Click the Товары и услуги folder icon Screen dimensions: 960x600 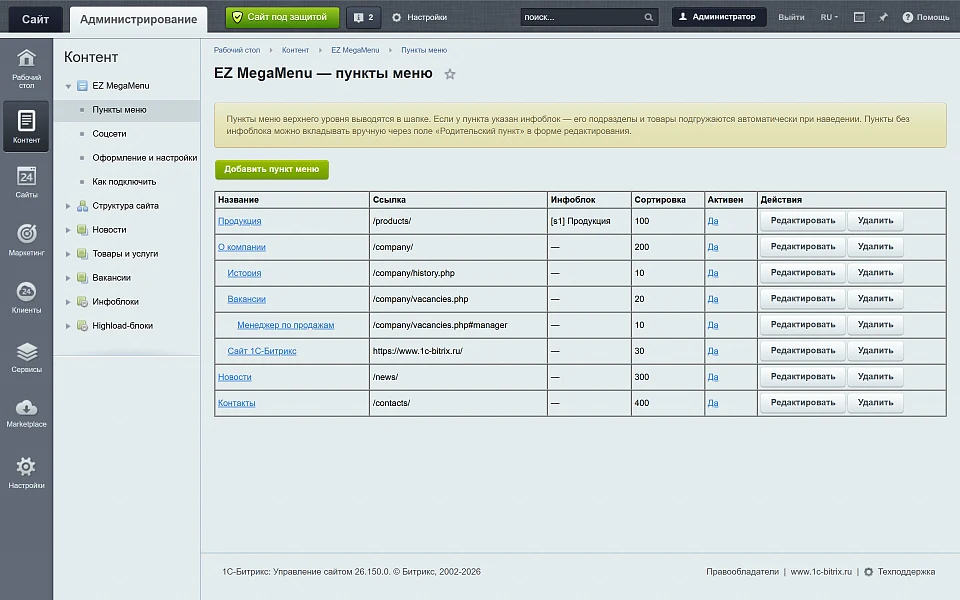82,253
